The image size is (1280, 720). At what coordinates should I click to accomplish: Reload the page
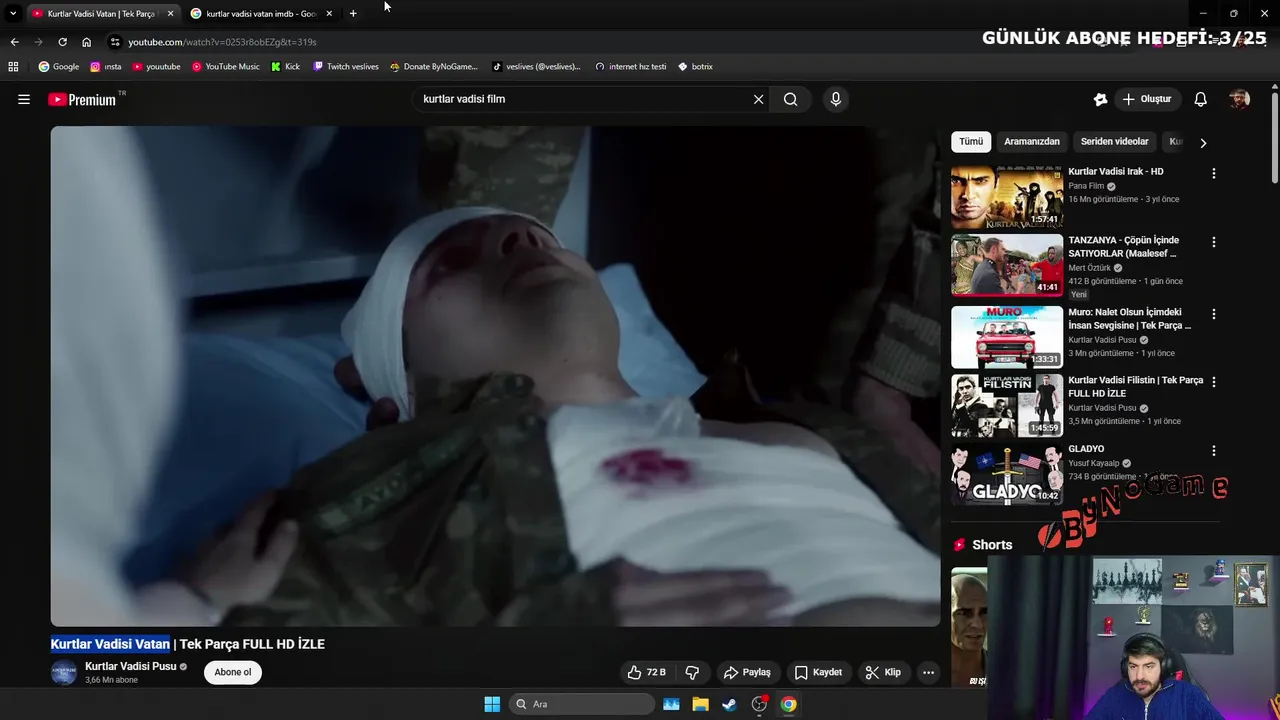coord(62,42)
